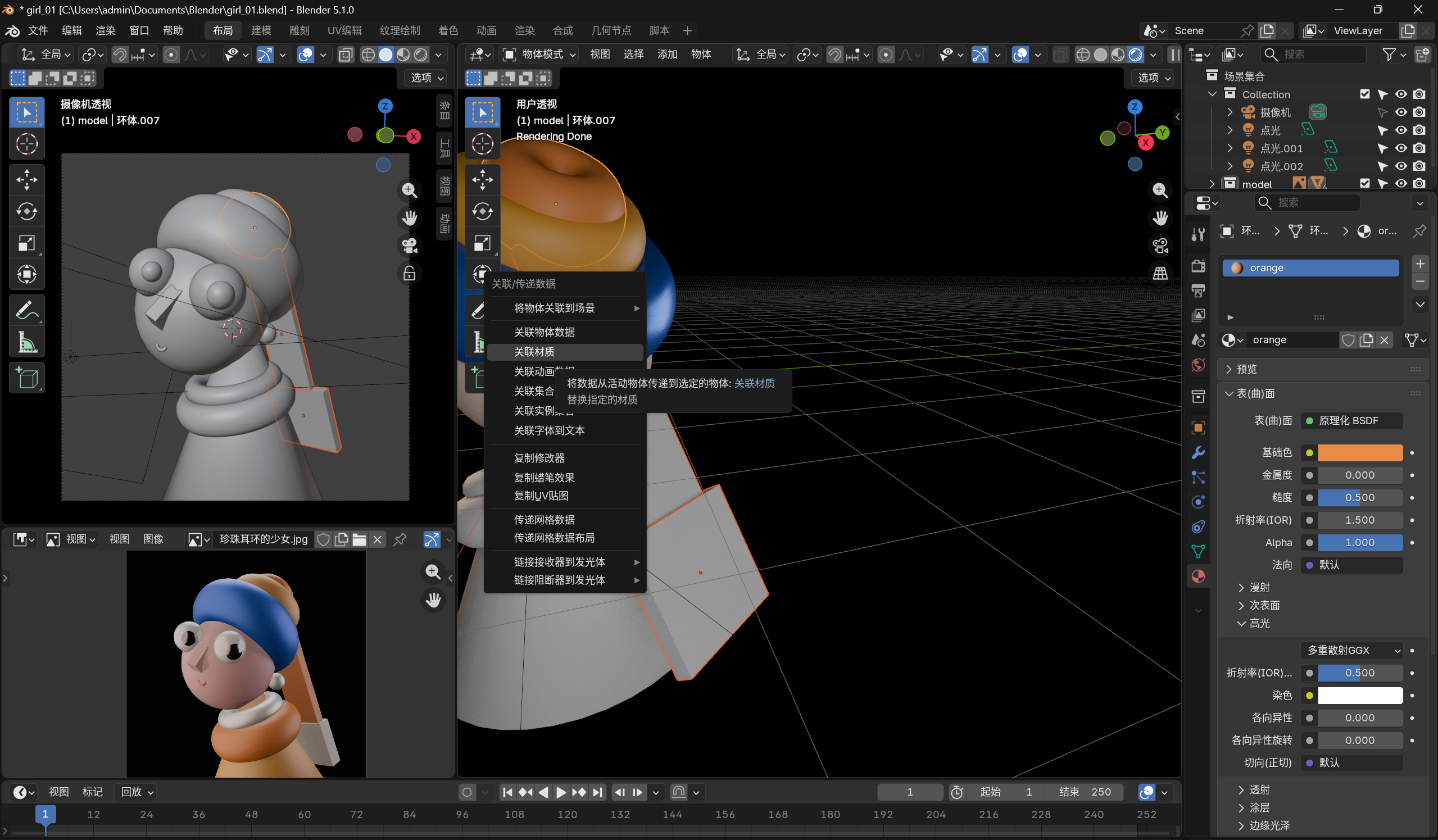1438x840 pixels.
Task: Choose the Measure tool in left toolbar
Action: click(26, 343)
